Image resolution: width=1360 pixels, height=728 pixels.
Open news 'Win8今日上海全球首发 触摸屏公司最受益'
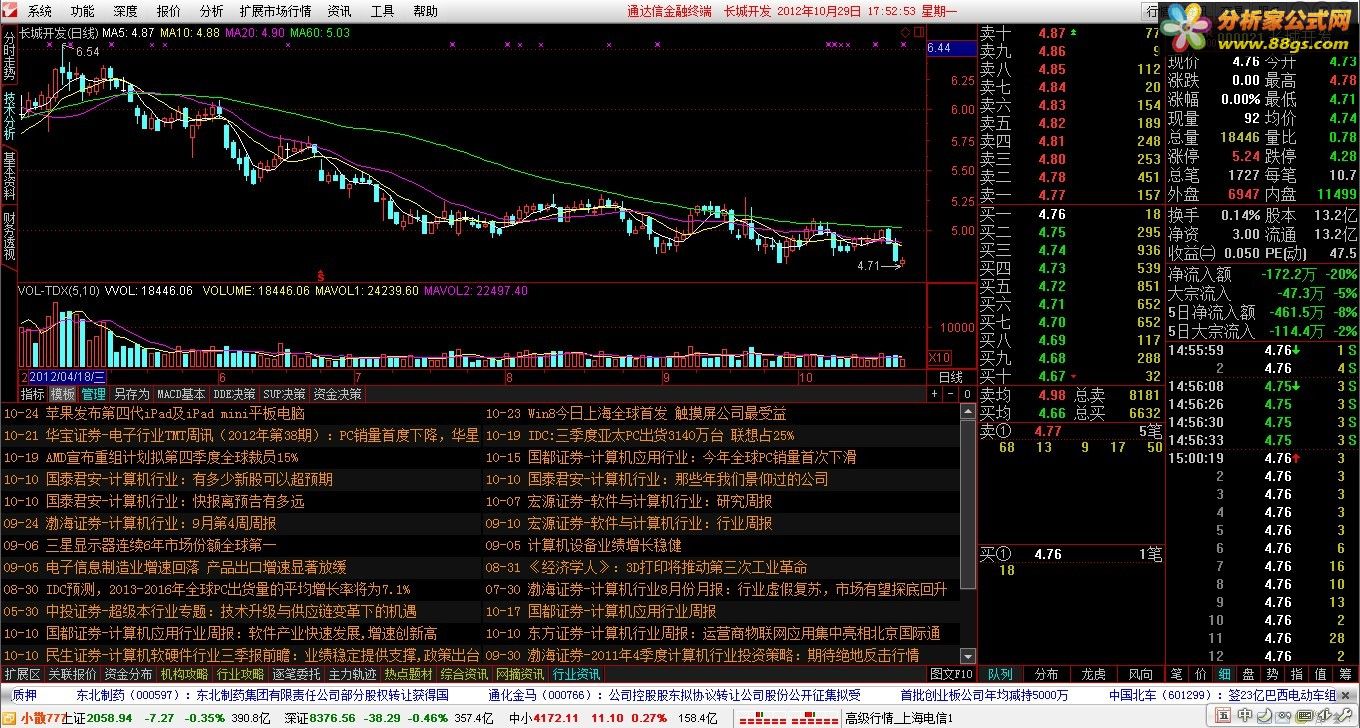point(657,413)
